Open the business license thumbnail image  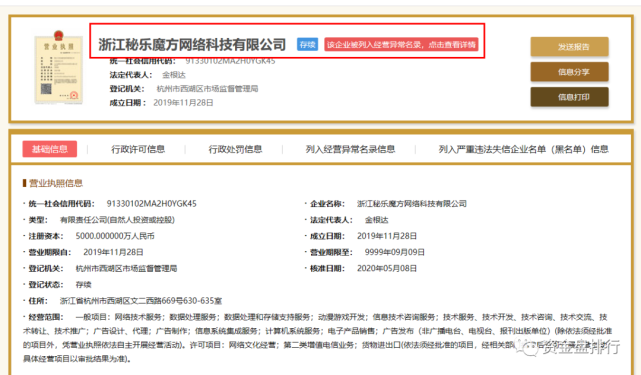point(58,67)
